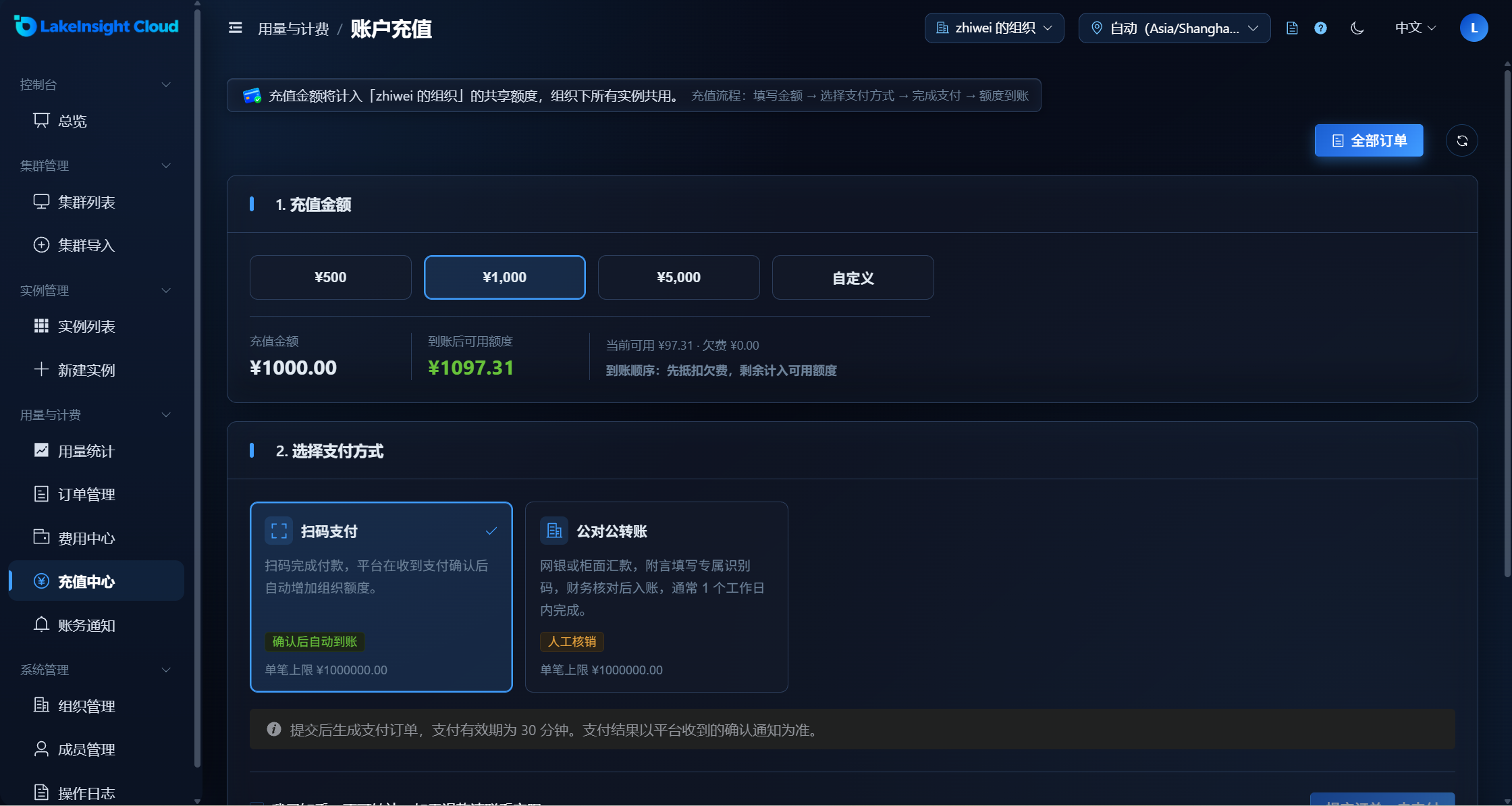Screen dimensions: 1512x806
Task: Open 组织管理 in the sidebar
Action: 97,706
